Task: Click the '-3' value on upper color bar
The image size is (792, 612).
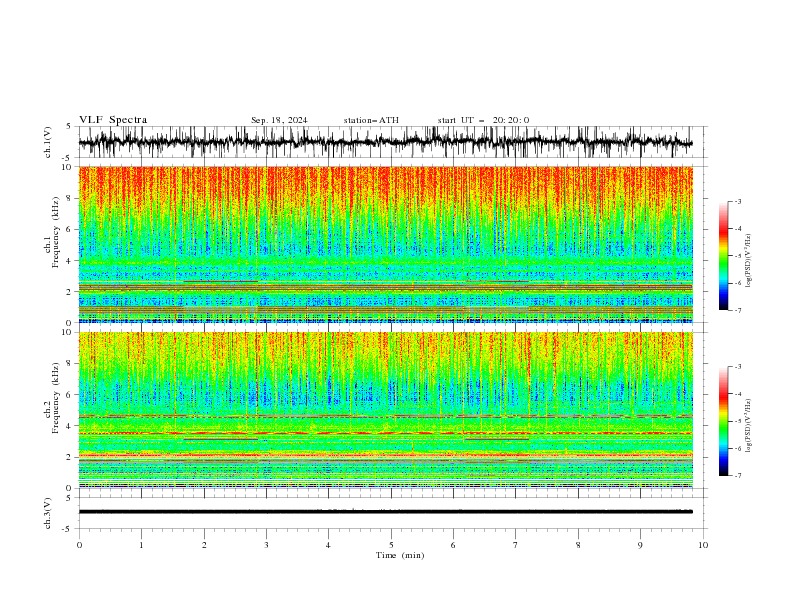Action: 738,201
